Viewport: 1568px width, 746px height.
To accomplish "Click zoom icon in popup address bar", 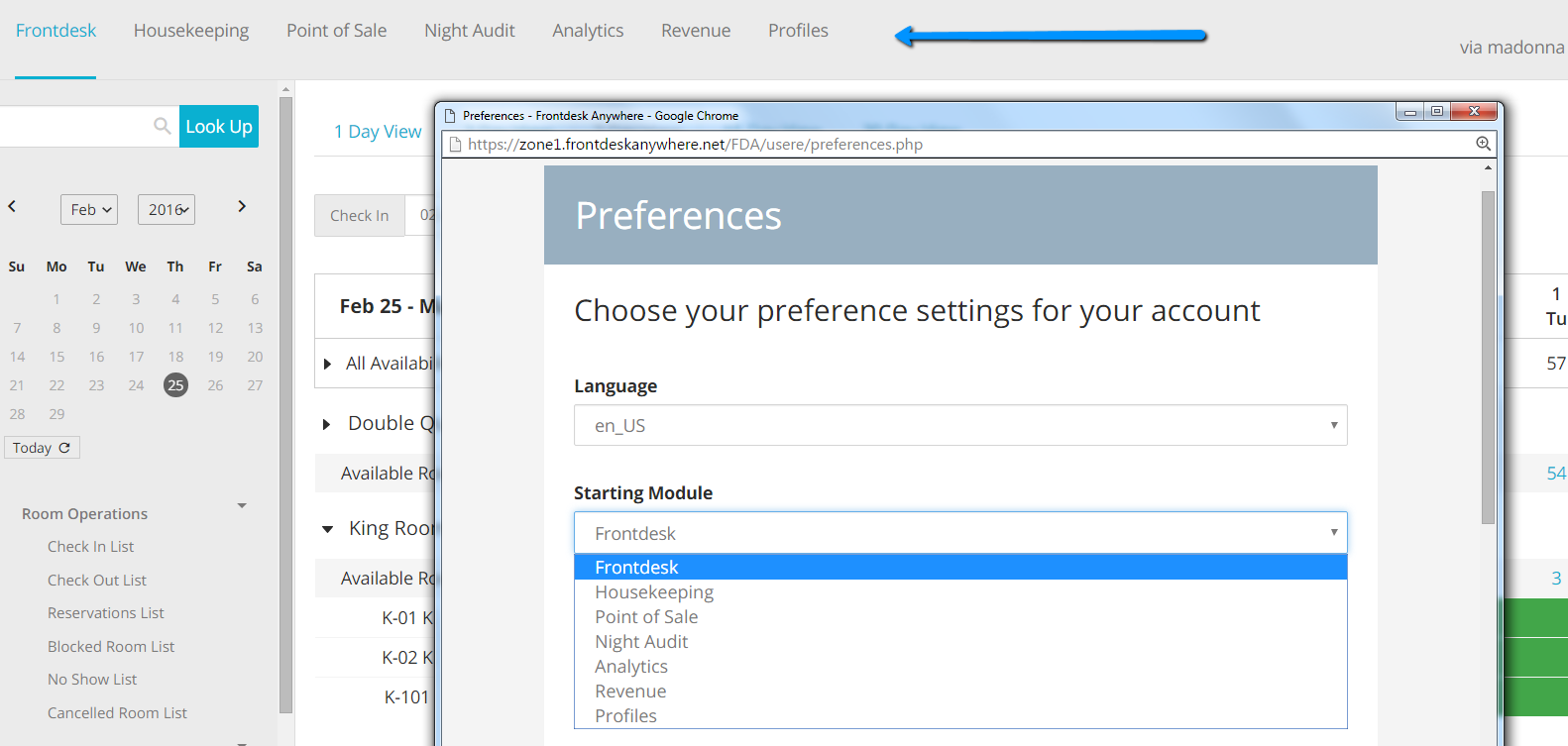I will [x=1483, y=144].
